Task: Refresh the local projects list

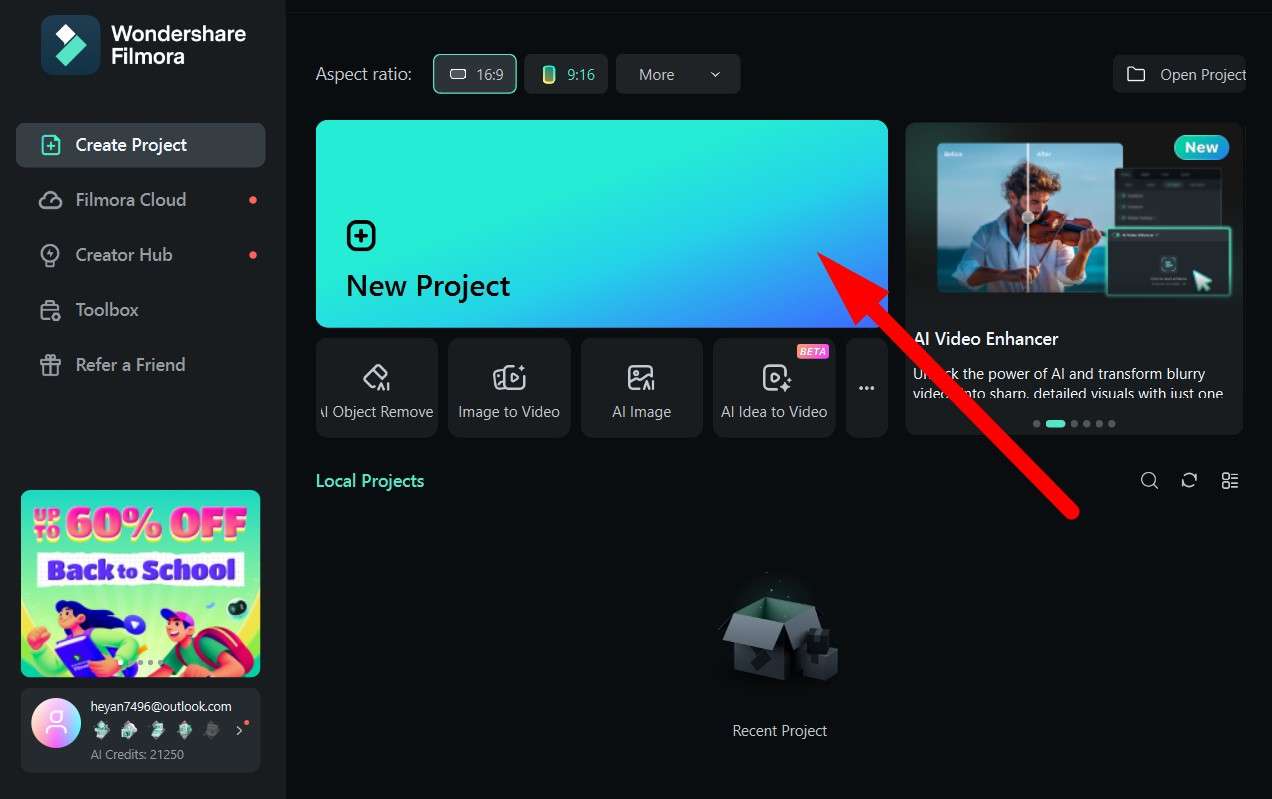Action: coord(1189,481)
